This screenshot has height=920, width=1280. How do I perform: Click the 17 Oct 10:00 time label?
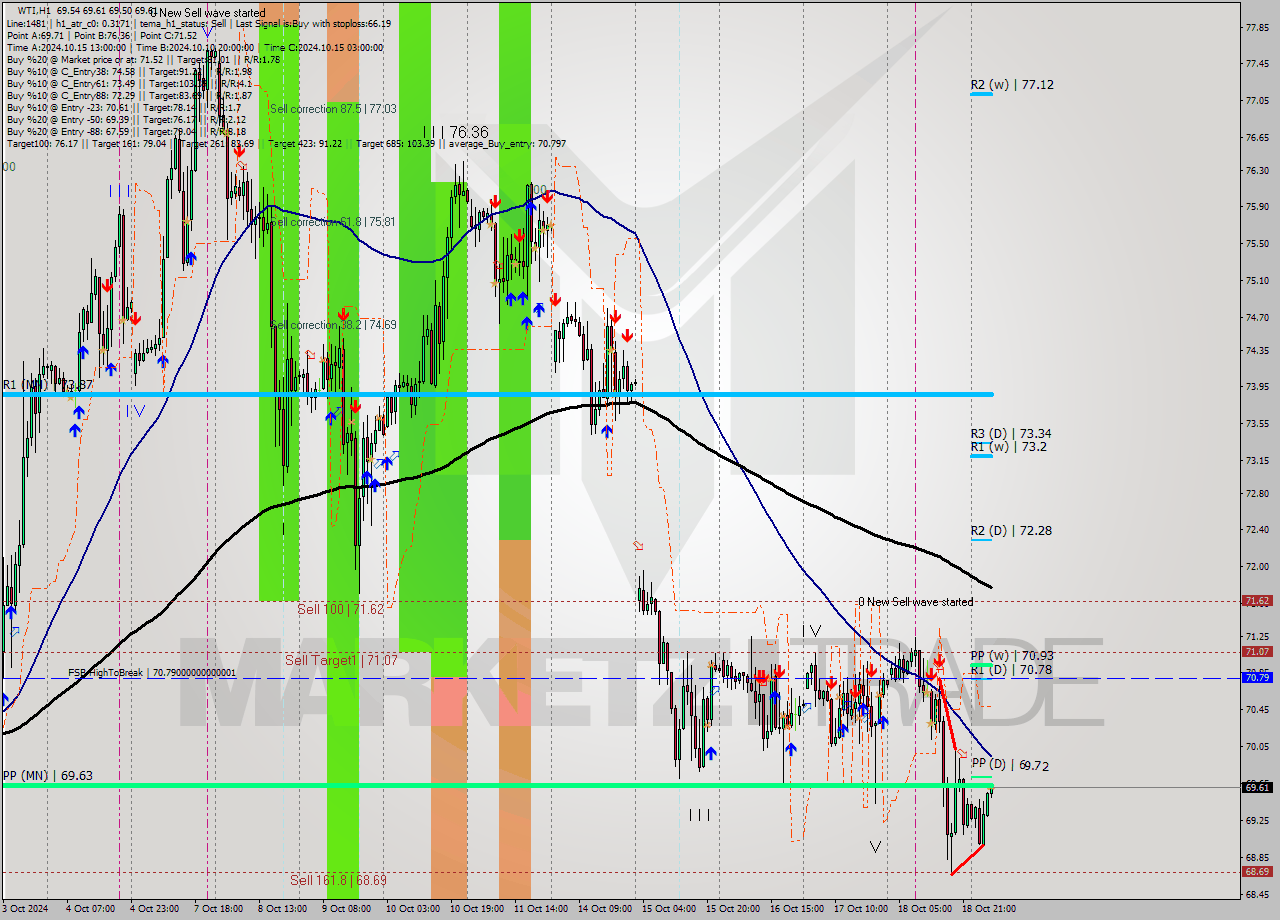click(860, 909)
